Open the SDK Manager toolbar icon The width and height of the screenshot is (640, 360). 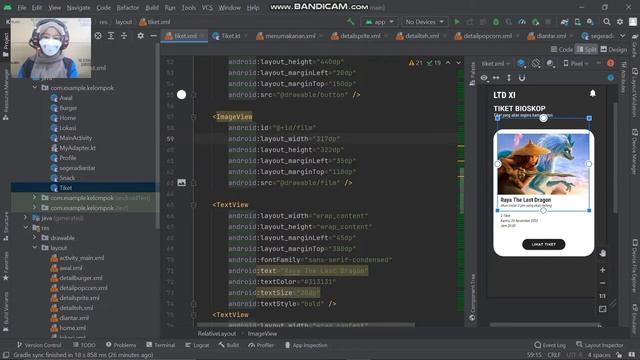[x=590, y=22]
